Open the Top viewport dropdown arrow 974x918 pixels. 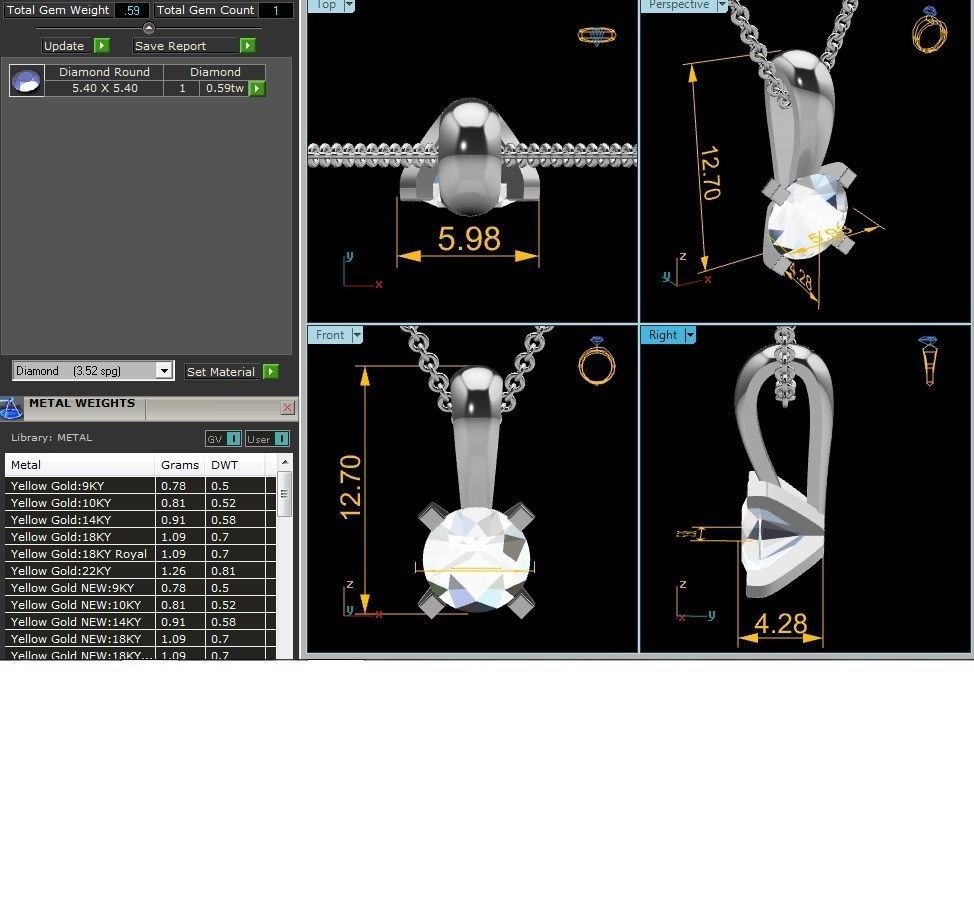pyautogui.click(x=349, y=5)
